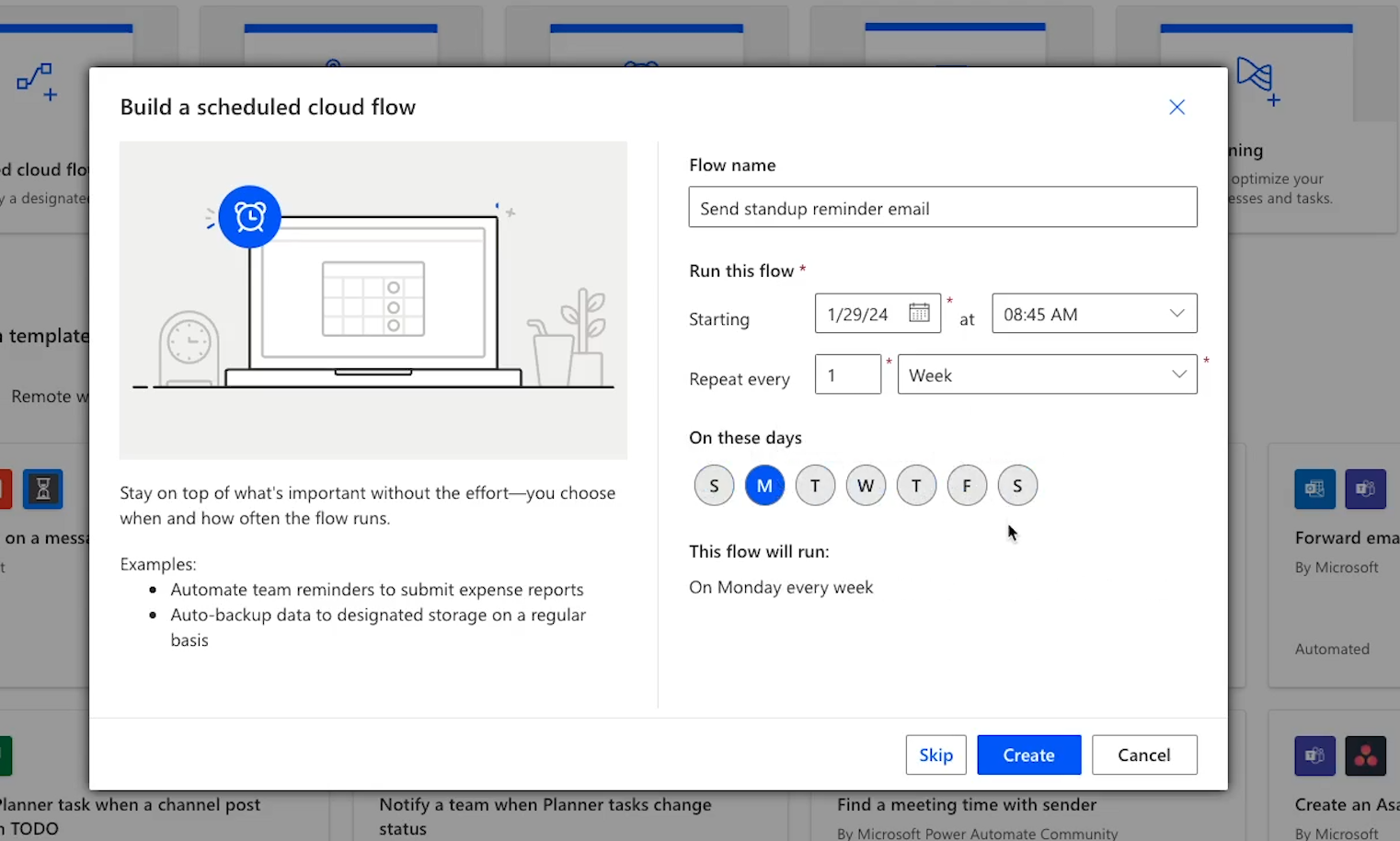Click the scheduled flow illustration image
Viewport: 1400px width, 841px height.
click(373, 300)
